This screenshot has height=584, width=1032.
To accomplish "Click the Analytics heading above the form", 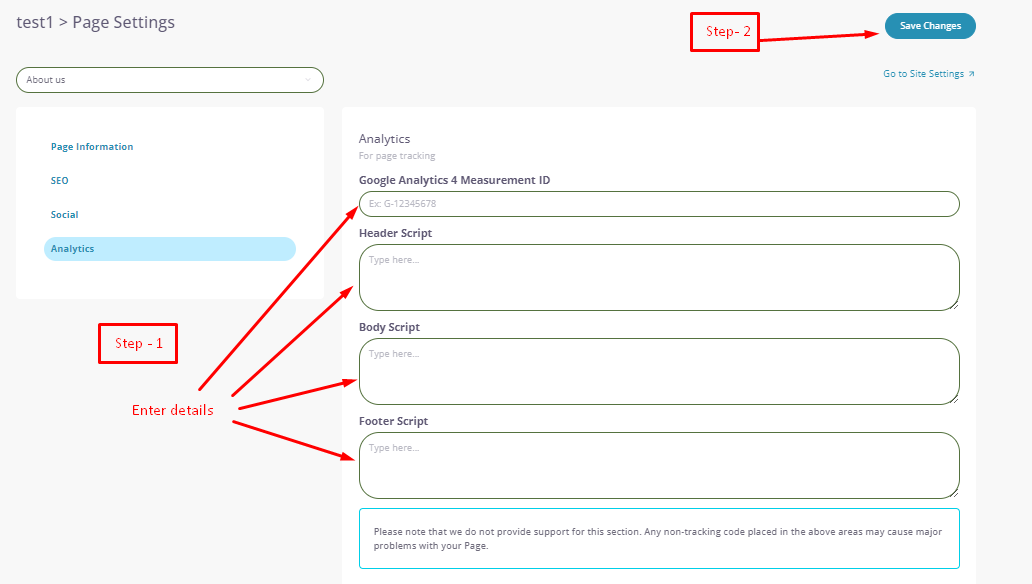I will [x=383, y=138].
